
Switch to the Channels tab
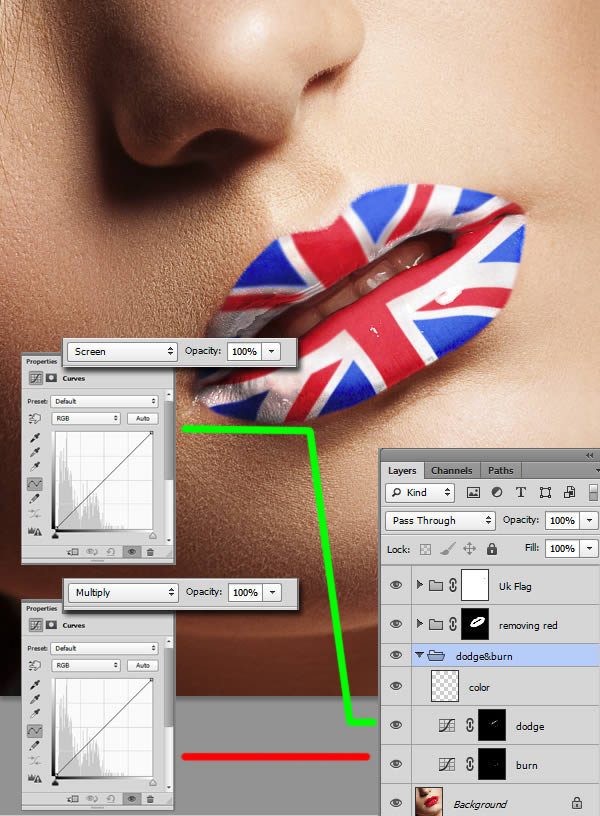(x=451, y=470)
